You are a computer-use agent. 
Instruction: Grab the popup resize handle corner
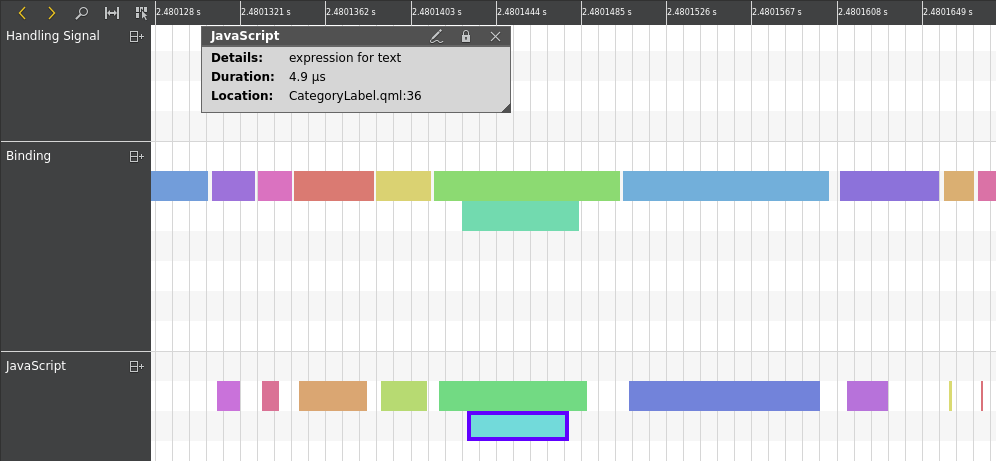coord(506,108)
